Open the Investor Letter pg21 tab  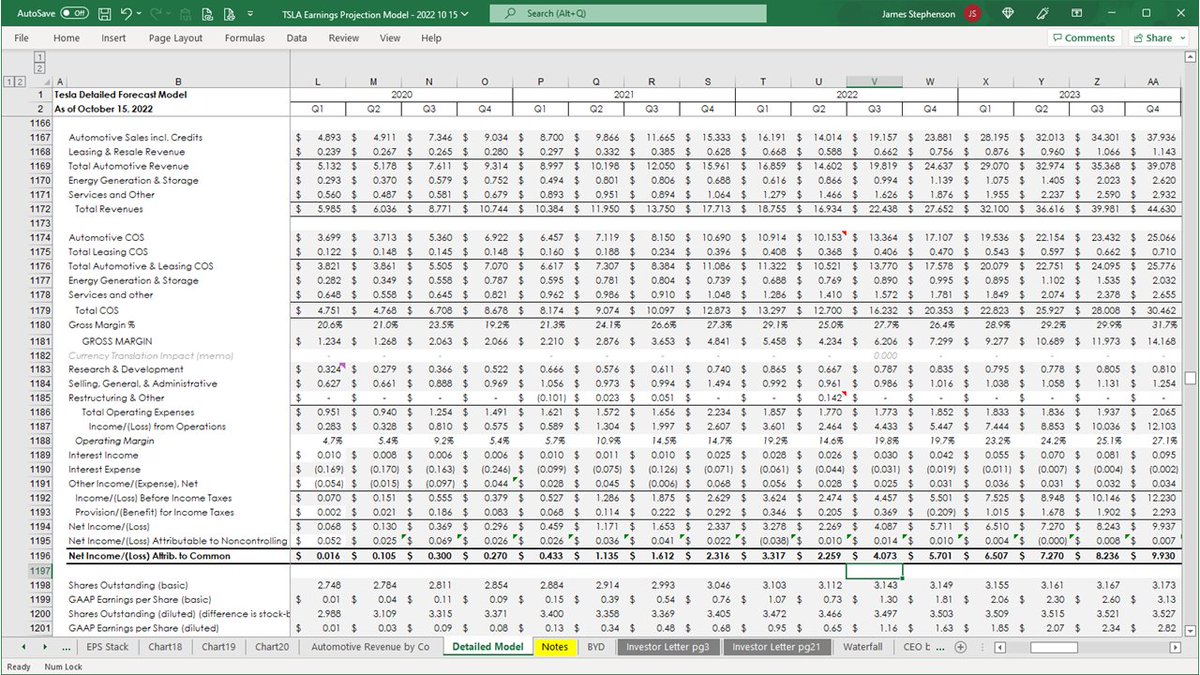(x=777, y=647)
